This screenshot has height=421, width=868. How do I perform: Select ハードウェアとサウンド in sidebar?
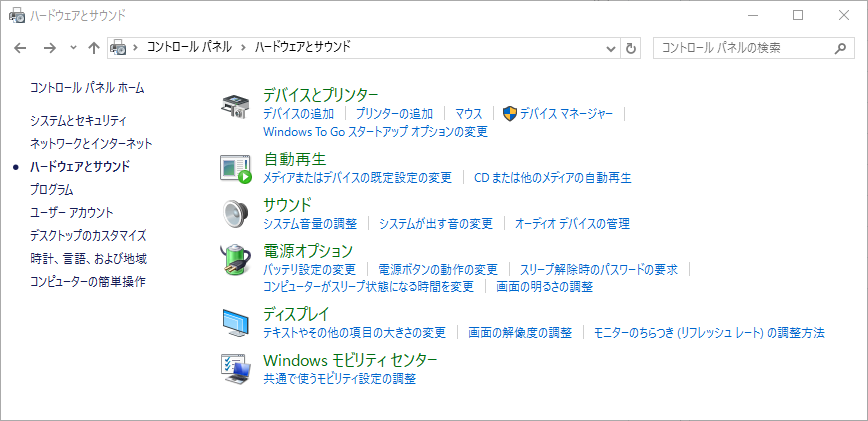(80, 166)
